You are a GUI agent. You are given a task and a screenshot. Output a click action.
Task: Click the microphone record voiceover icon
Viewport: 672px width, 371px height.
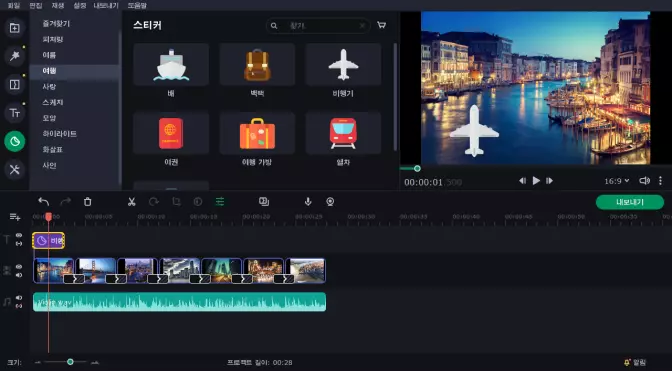point(308,202)
